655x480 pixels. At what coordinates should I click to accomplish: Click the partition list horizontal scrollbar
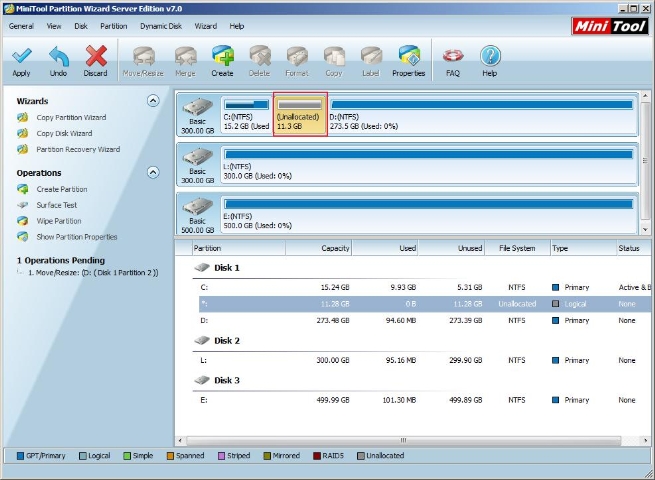click(x=404, y=440)
